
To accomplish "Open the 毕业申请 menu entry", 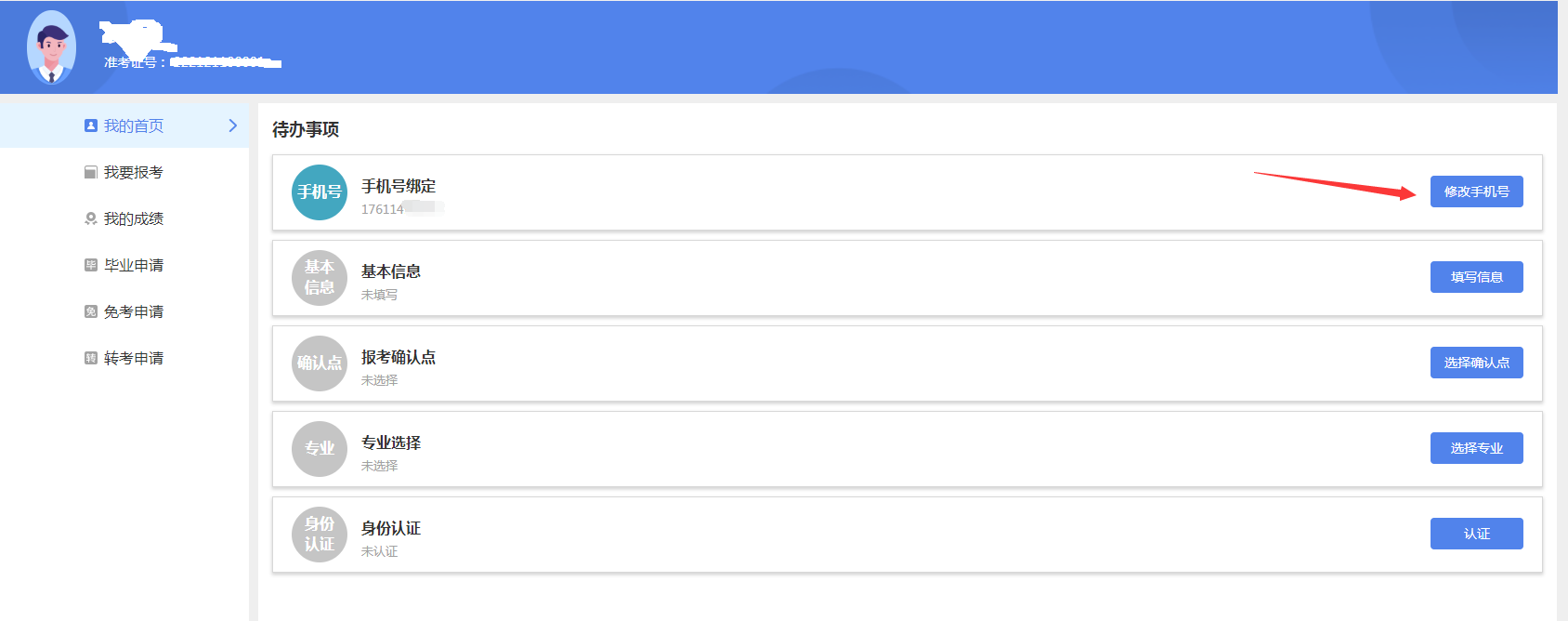I will [134, 265].
